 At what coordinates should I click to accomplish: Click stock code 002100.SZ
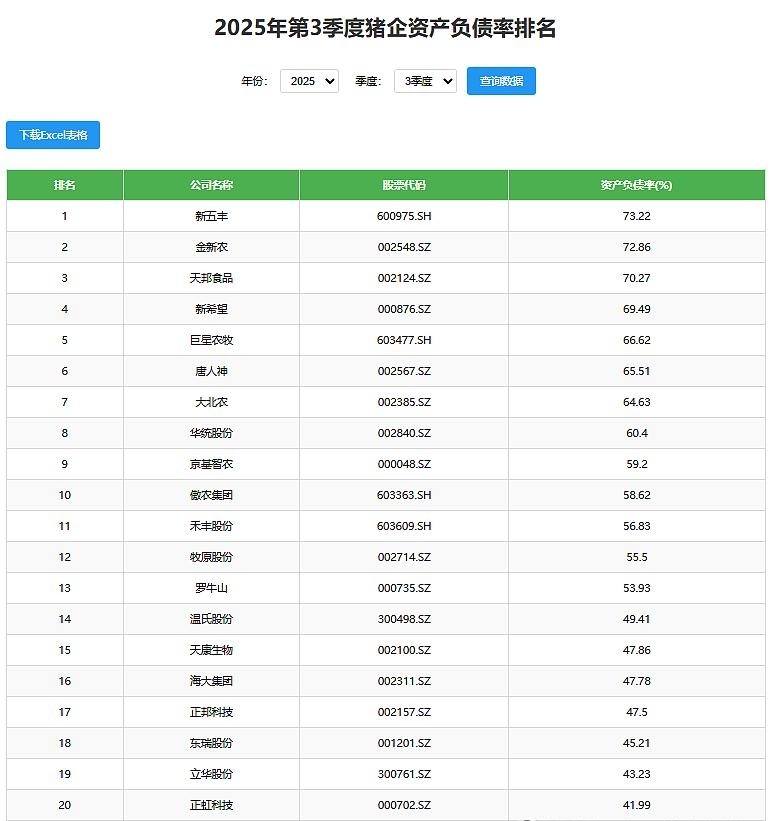click(404, 650)
